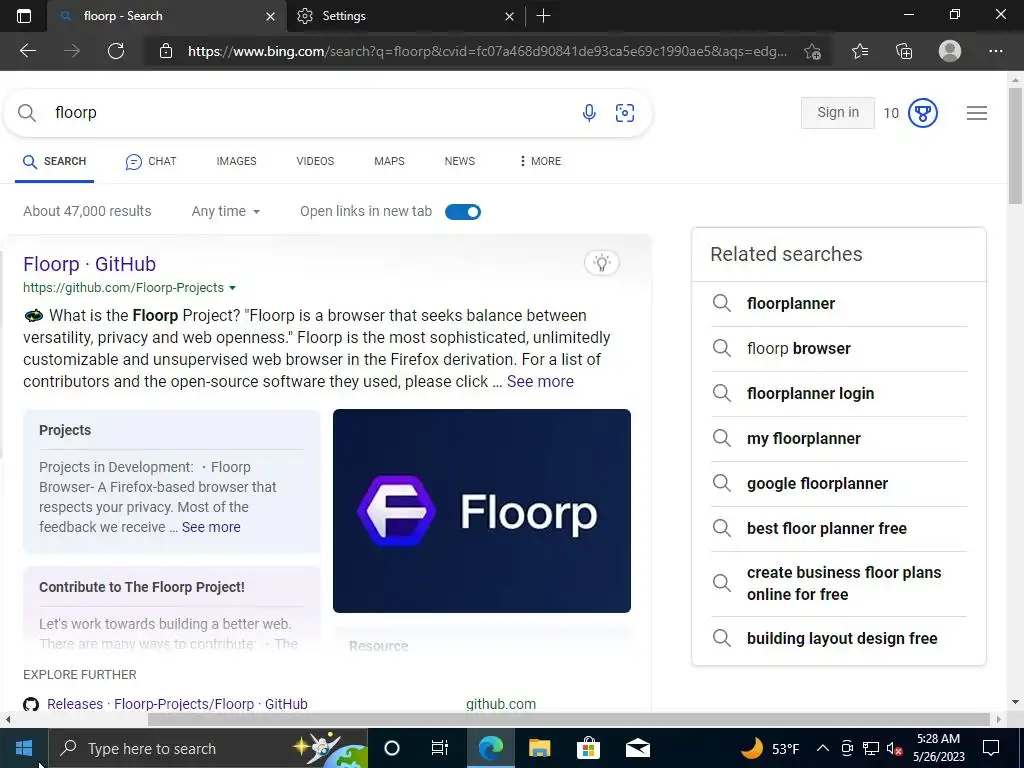Open the Favorites list icon
The image size is (1024, 768).
pyautogui.click(x=860, y=51)
